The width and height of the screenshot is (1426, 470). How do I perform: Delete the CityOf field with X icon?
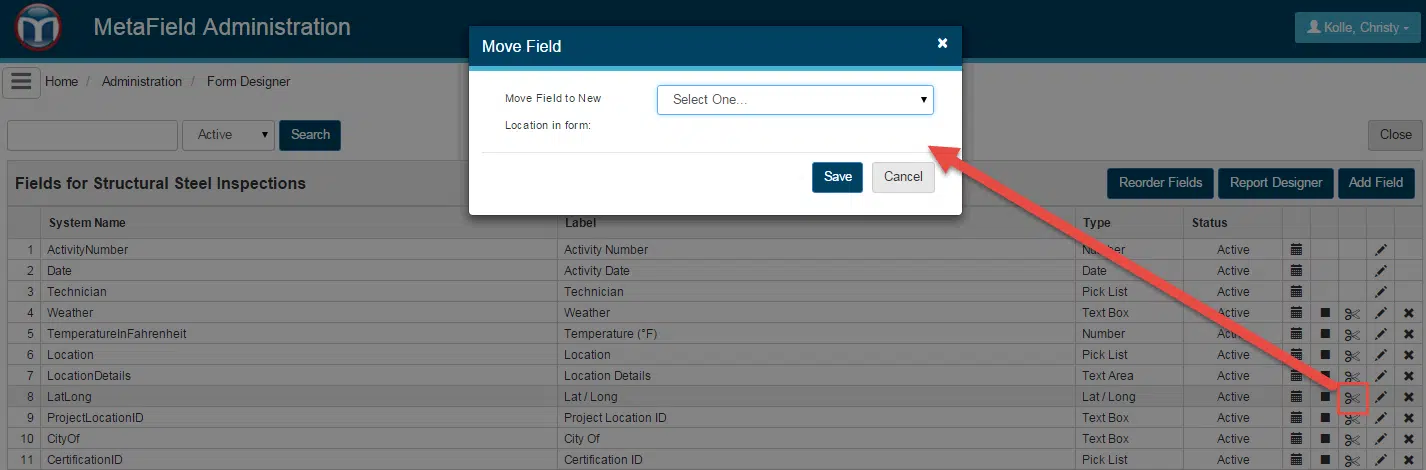(1409, 439)
